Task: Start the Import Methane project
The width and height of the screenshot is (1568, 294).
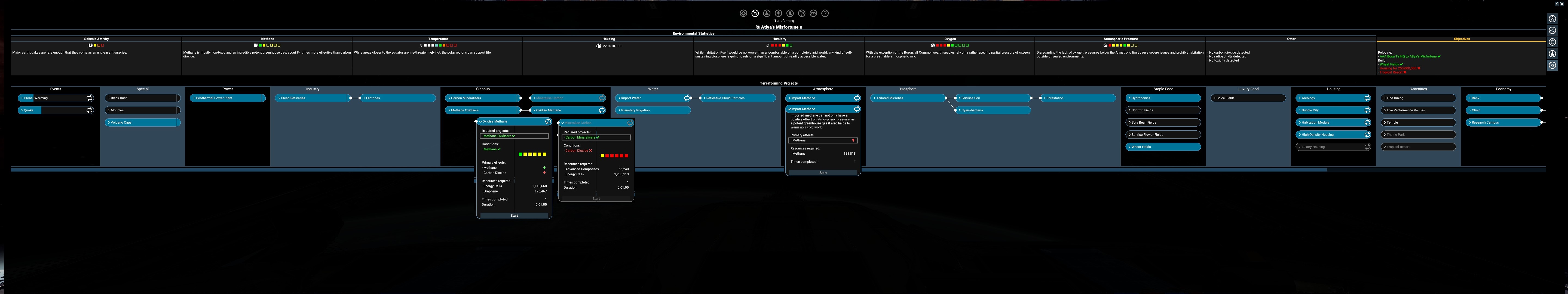Action: click(823, 173)
